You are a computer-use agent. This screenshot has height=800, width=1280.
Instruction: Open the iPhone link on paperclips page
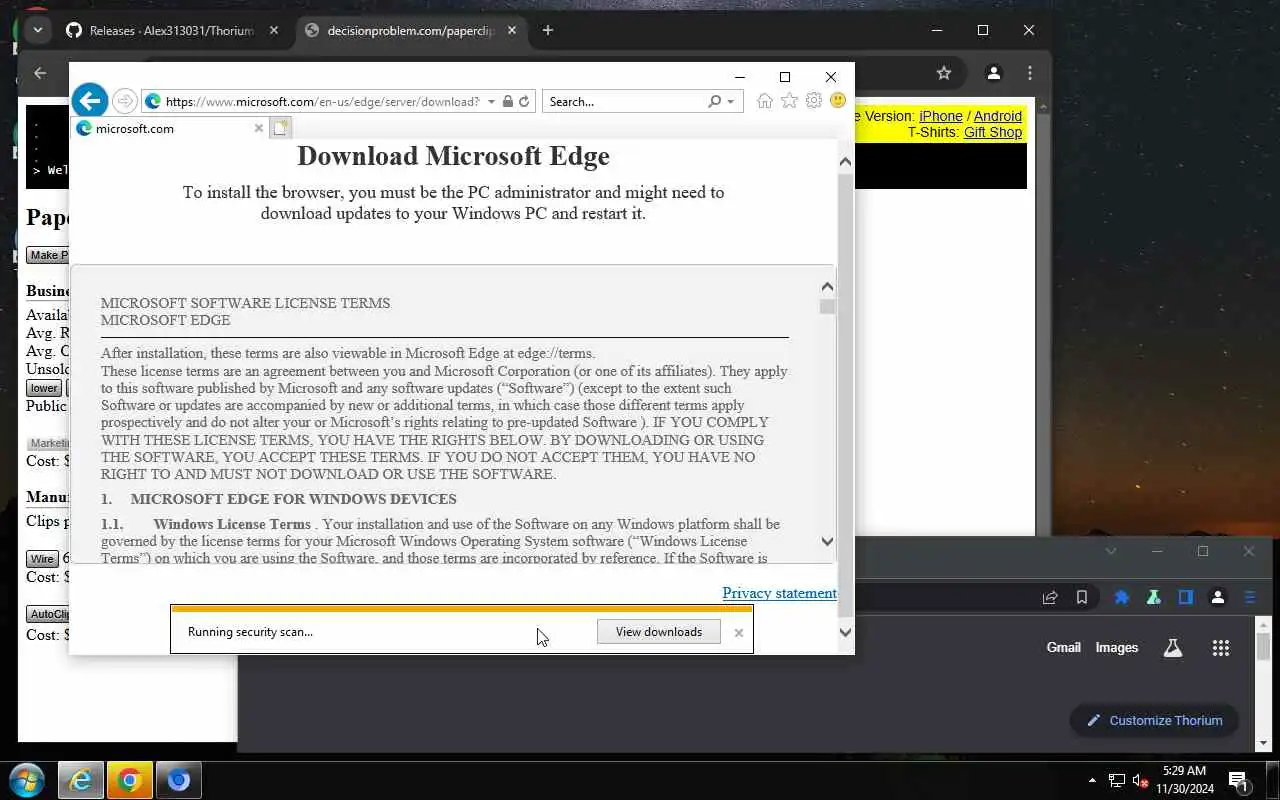pyautogui.click(x=941, y=116)
